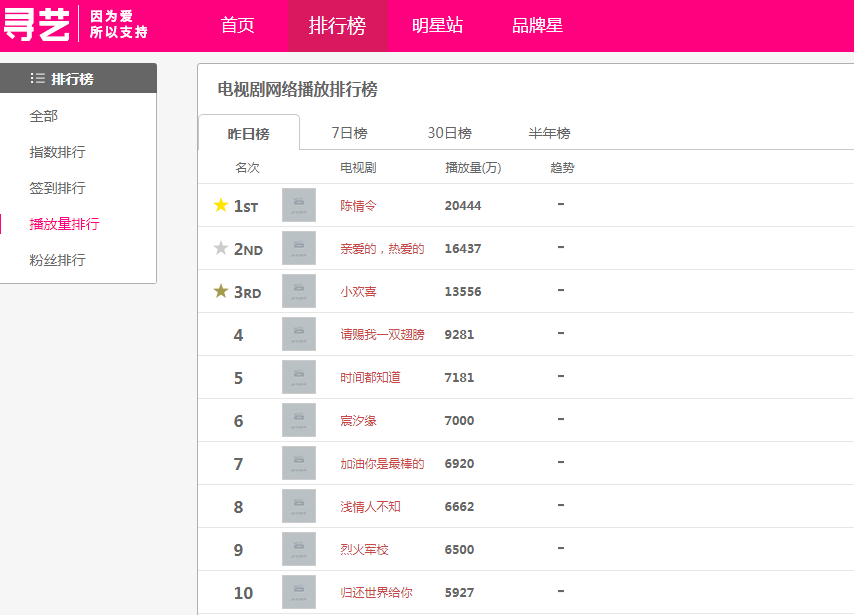This screenshot has width=854, height=615.
Task: Select 指数排行 in the sidebar
Action: [56, 152]
